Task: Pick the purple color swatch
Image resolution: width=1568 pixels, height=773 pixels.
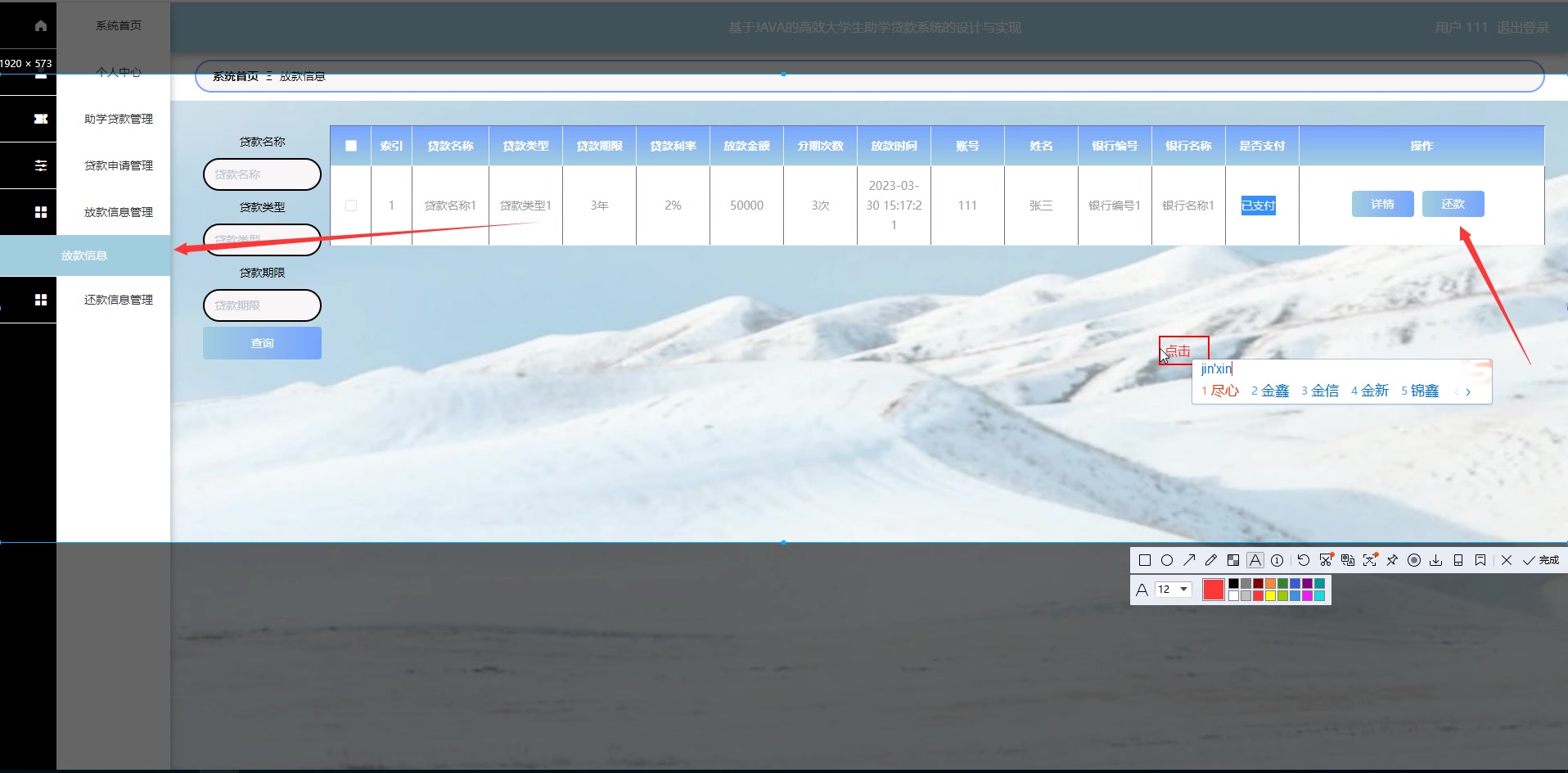Action: 1307,584
